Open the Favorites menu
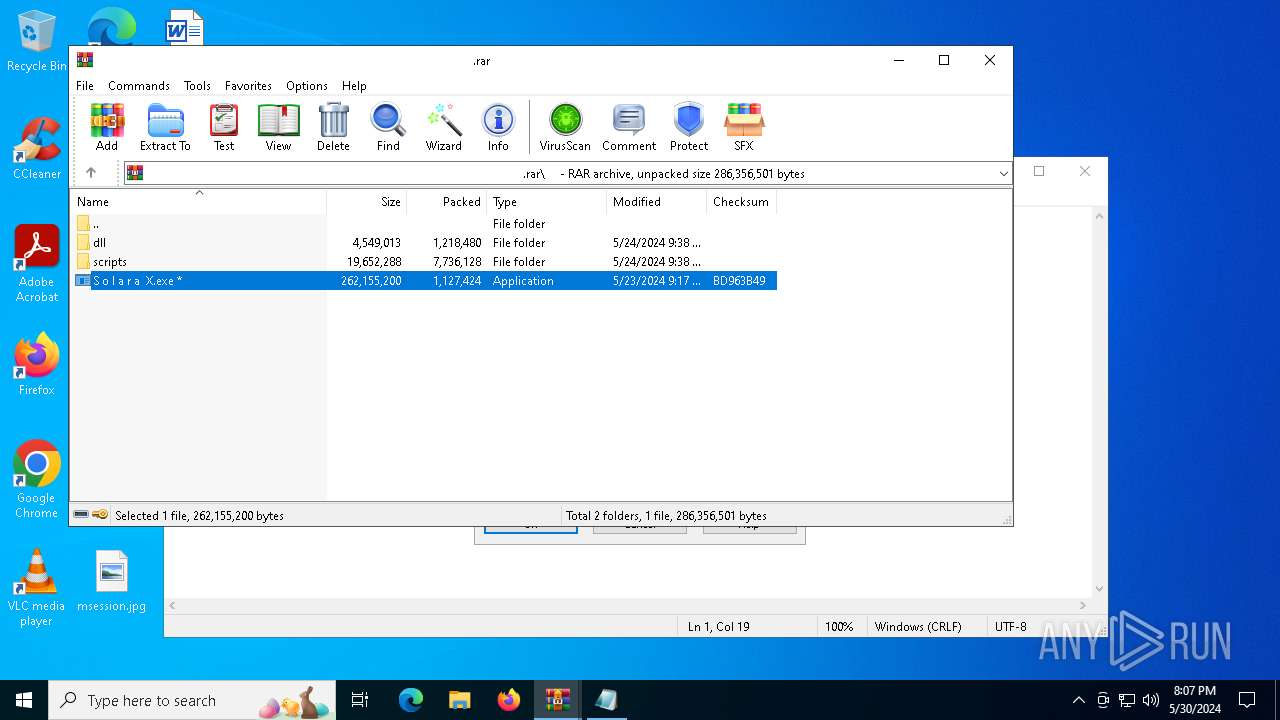Image resolution: width=1280 pixels, height=720 pixels. pyautogui.click(x=248, y=86)
